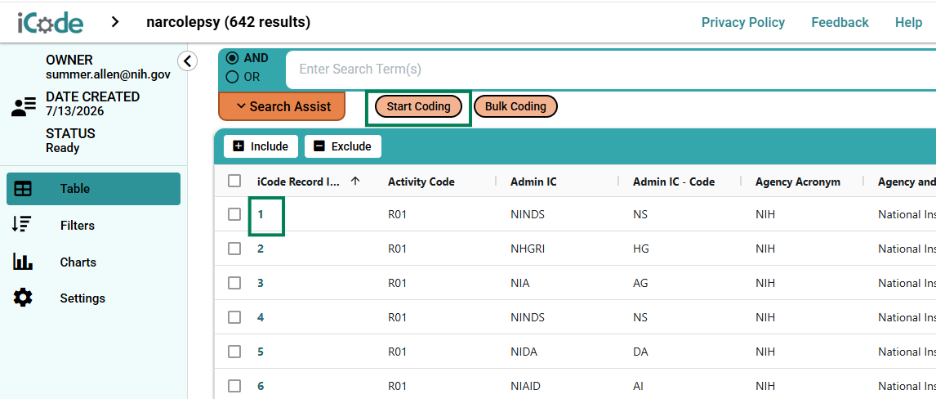Check the box for record 3
The image size is (936, 399).
[x=235, y=283]
